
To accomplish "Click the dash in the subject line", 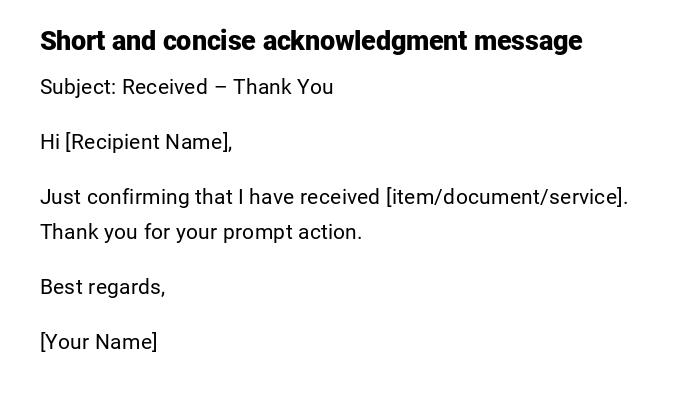I will pos(220,88).
